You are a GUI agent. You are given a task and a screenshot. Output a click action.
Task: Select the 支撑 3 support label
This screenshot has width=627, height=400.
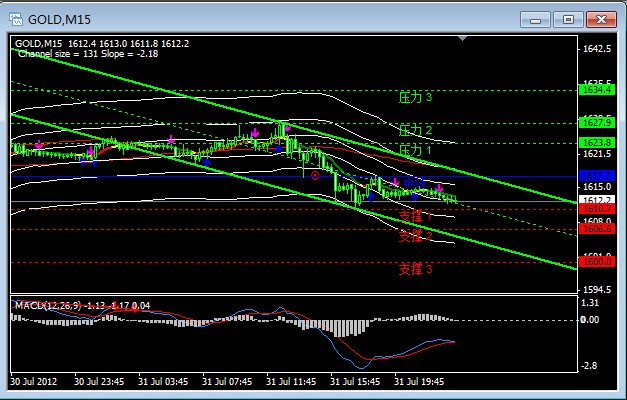[415, 269]
